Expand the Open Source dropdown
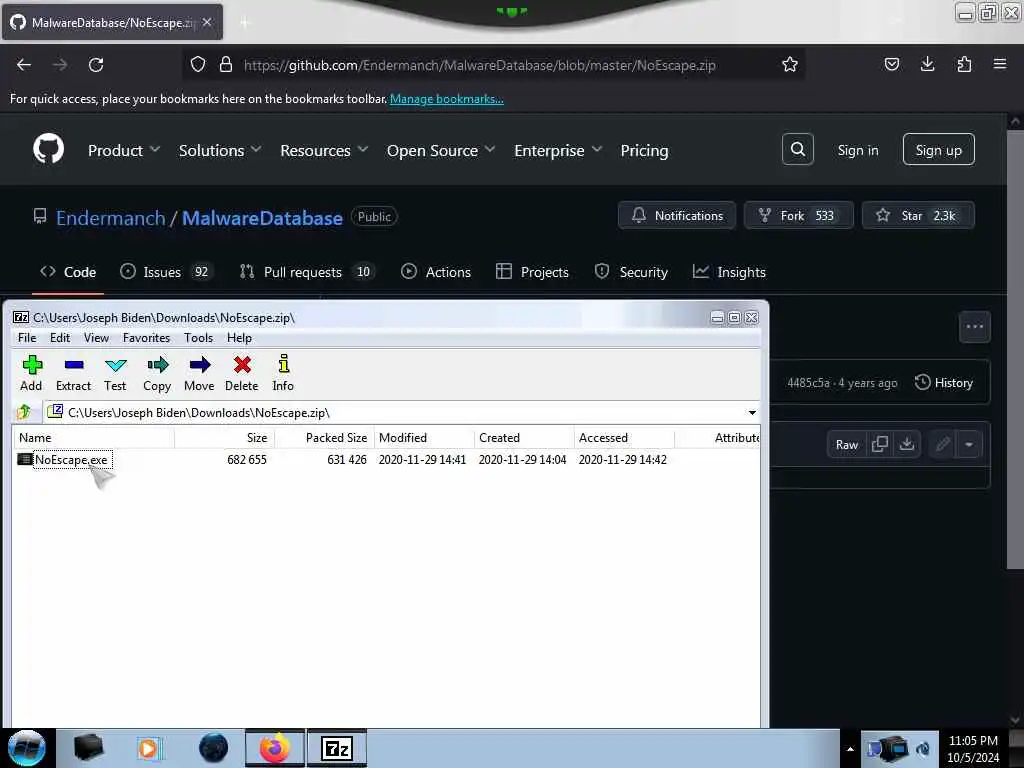The width and height of the screenshot is (1024, 768). (441, 150)
